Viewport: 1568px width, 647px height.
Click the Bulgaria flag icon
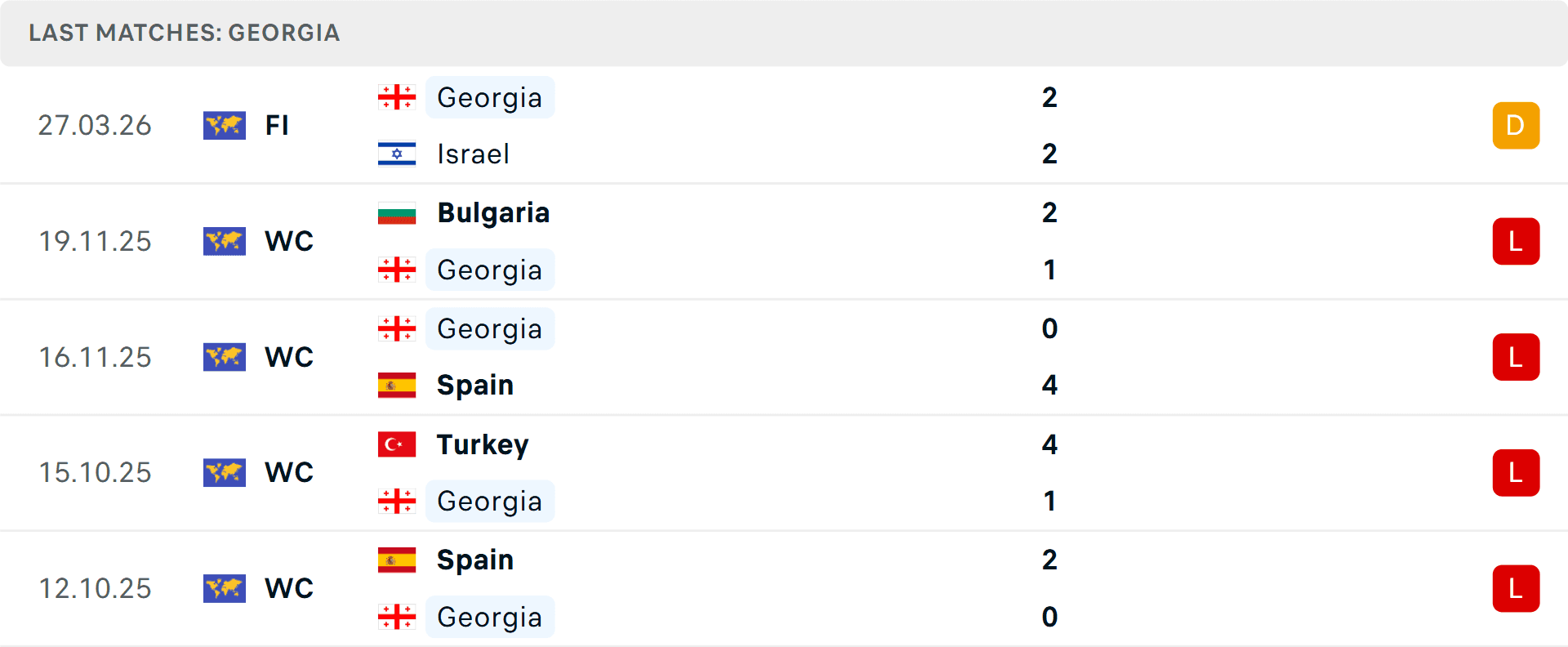397,213
